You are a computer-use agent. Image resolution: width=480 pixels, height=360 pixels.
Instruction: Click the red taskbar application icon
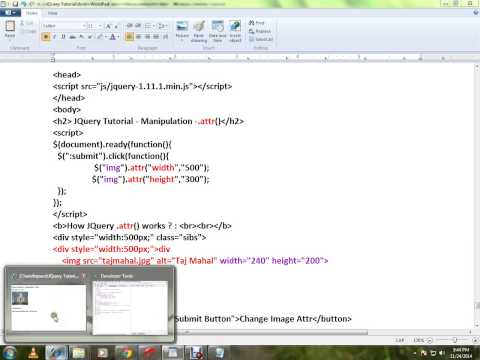(149, 353)
